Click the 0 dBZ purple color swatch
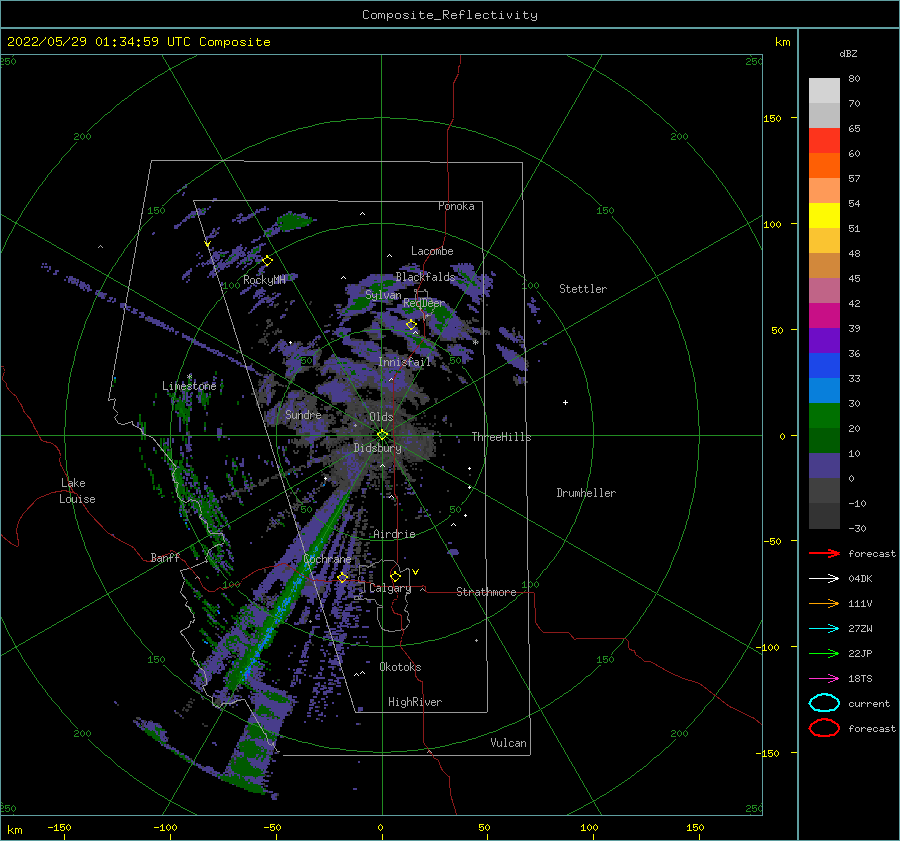Viewport: 900px width, 841px height. [x=824, y=465]
